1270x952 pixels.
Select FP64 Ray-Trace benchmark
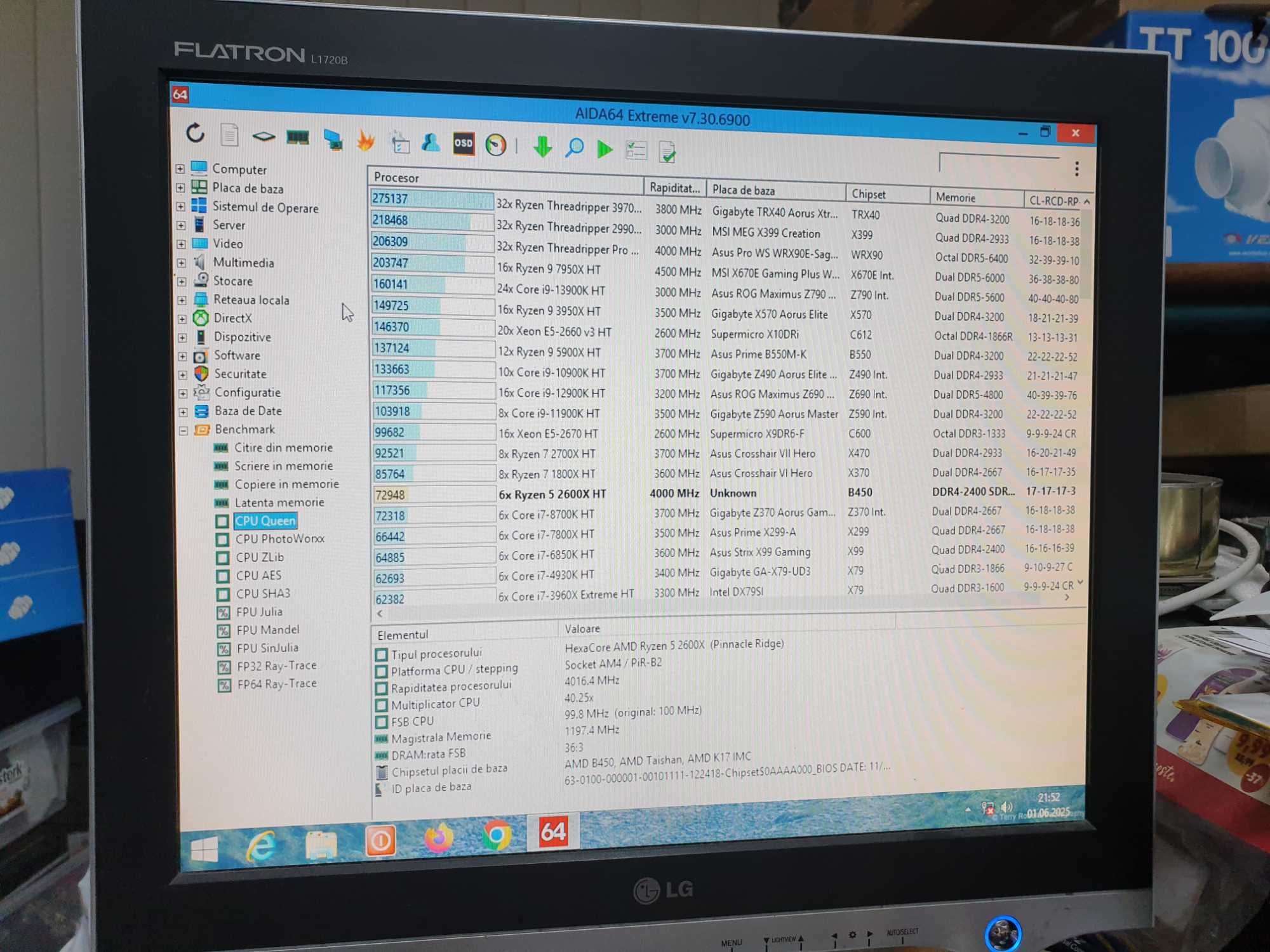point(276,684)
